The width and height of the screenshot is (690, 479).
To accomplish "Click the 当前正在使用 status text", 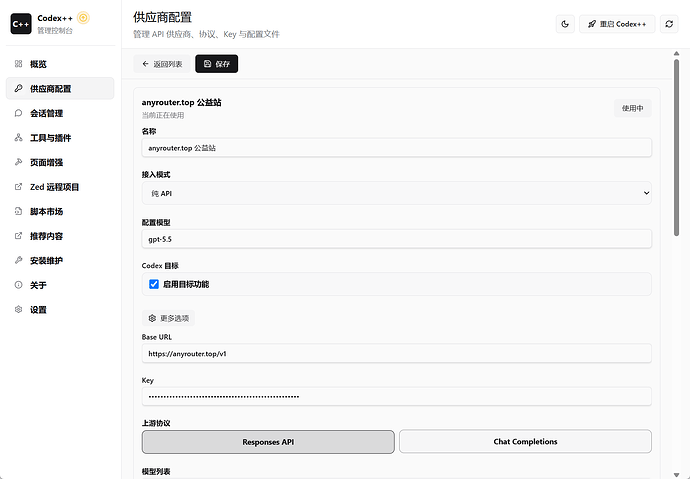I will tap(163, 115).
